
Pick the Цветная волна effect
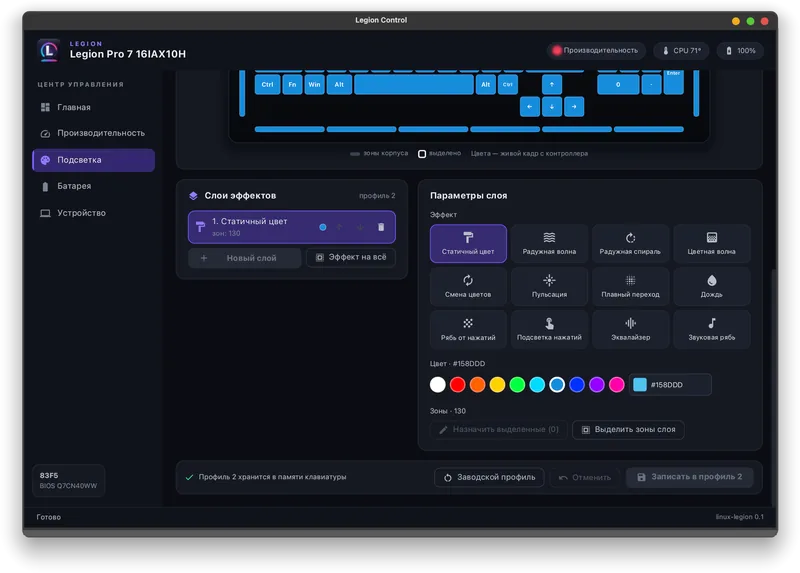tap(711, 243)
